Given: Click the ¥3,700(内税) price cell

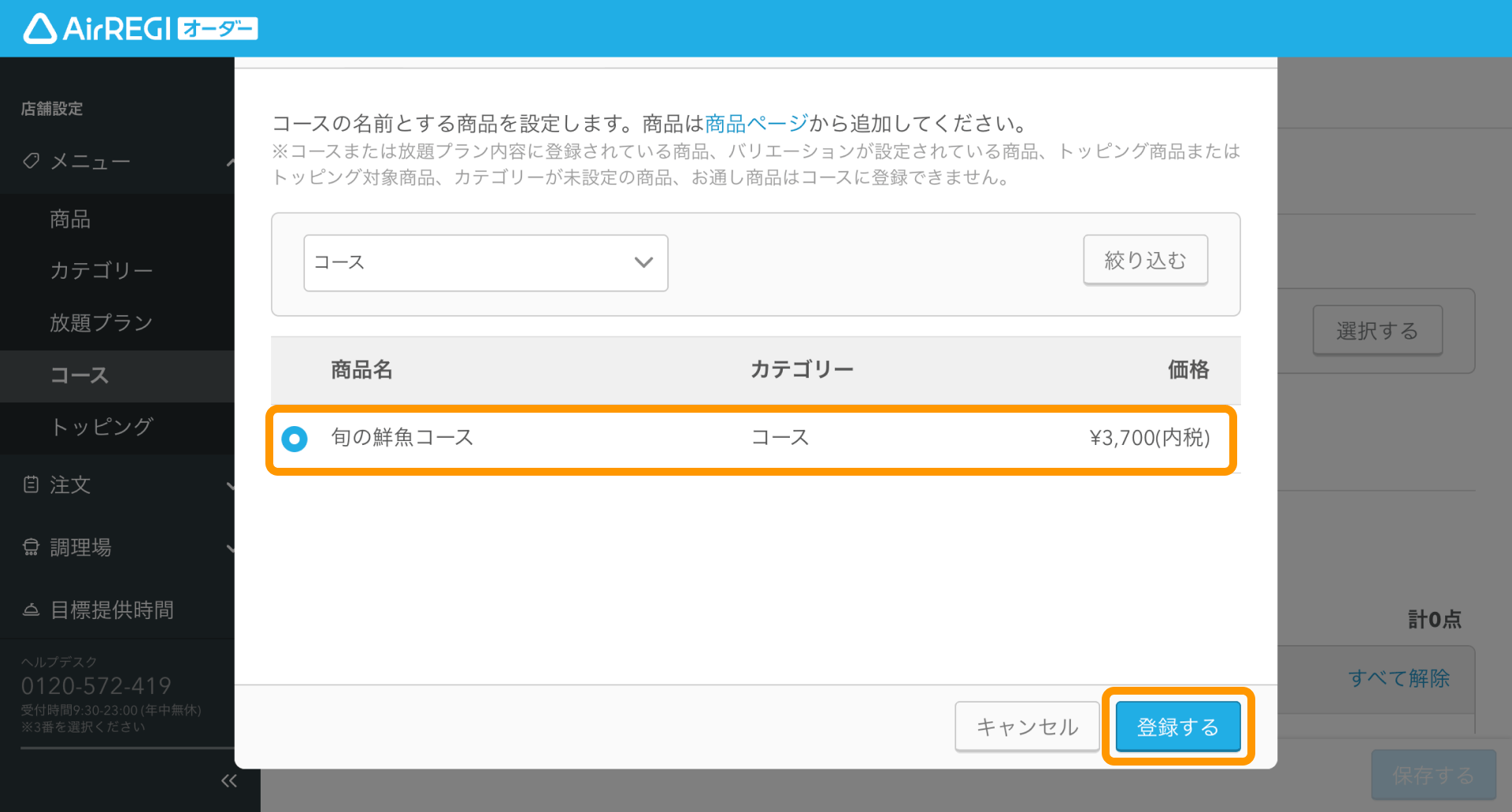Looking at the screenshot, I should click(x=1150, y=438).
